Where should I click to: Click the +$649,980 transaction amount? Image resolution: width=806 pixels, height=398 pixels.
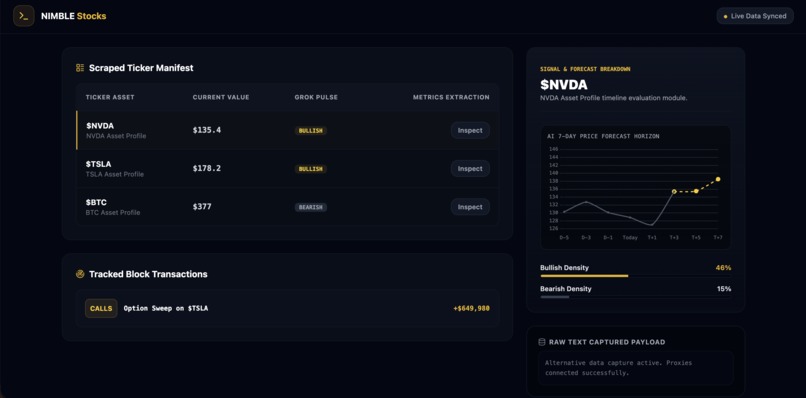click(471, 309)
